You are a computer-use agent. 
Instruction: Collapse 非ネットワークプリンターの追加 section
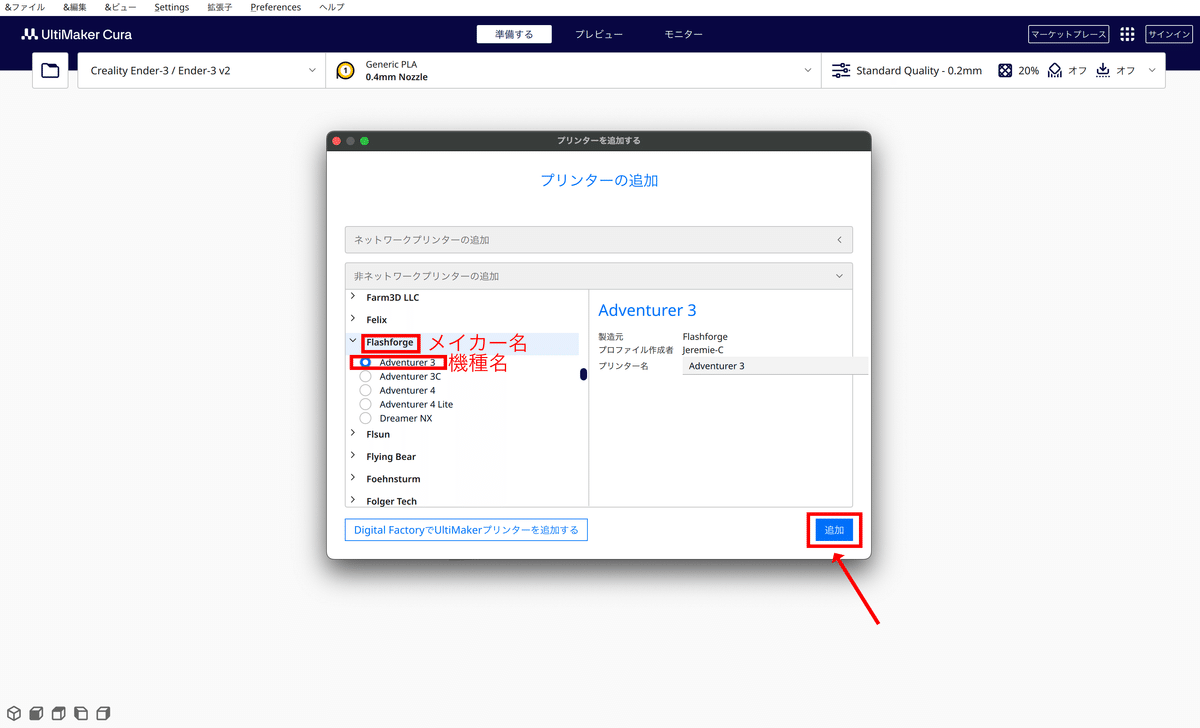(x=598, y=276)
